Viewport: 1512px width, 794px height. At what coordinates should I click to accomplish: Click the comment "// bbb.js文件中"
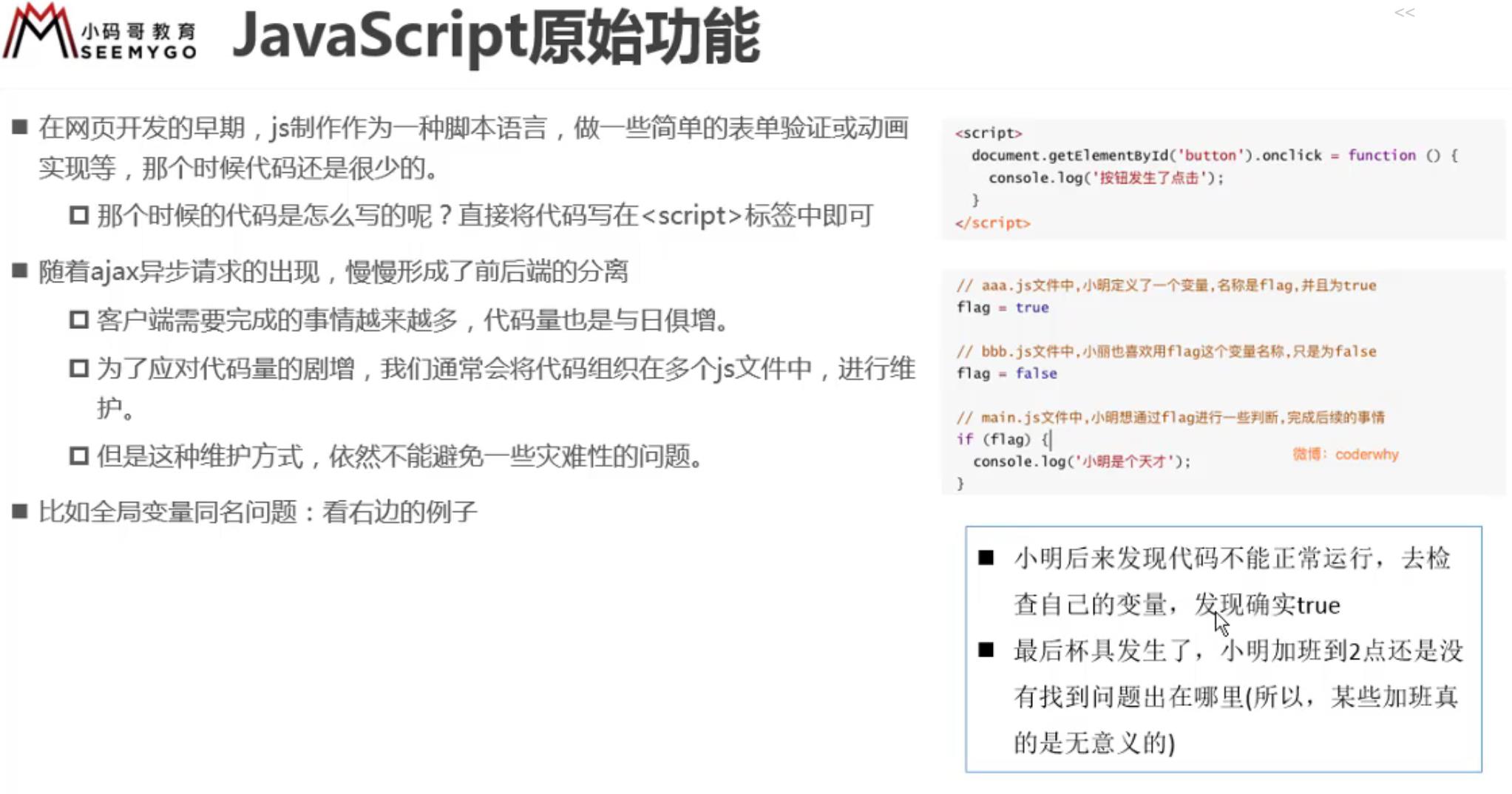pyautogui.click(x=1166, y=351)
